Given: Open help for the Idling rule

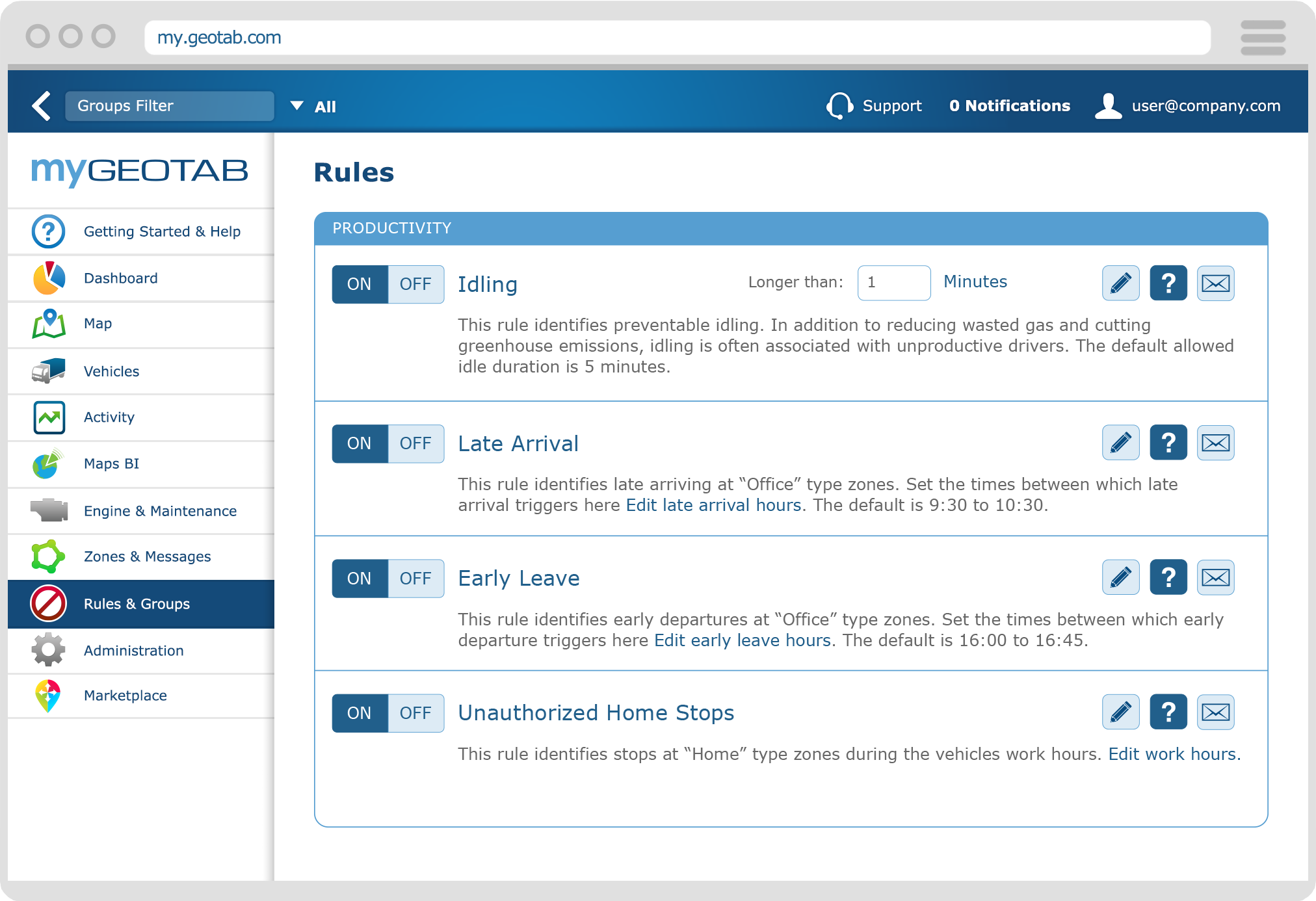Looking at the screenshot, I should (x=1168, y=283).
